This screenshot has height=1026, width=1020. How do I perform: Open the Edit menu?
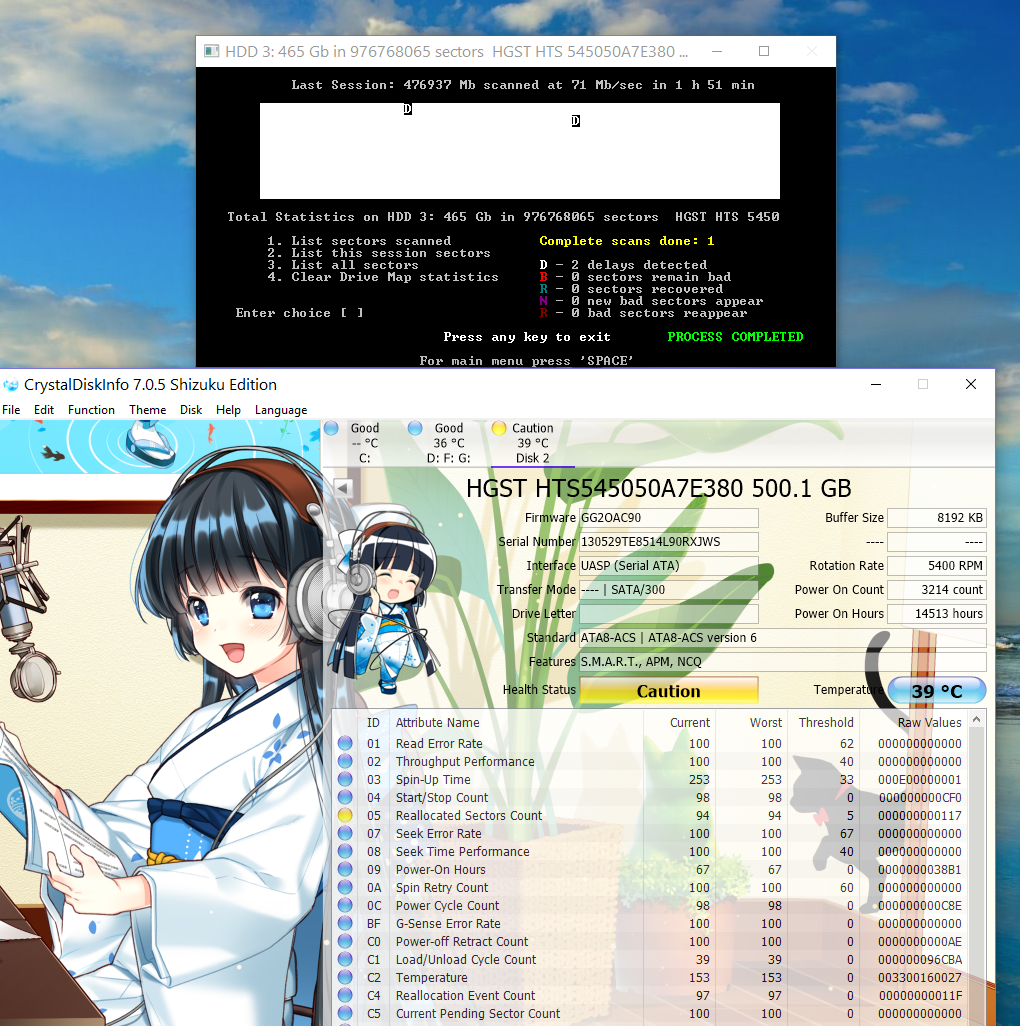44,410
